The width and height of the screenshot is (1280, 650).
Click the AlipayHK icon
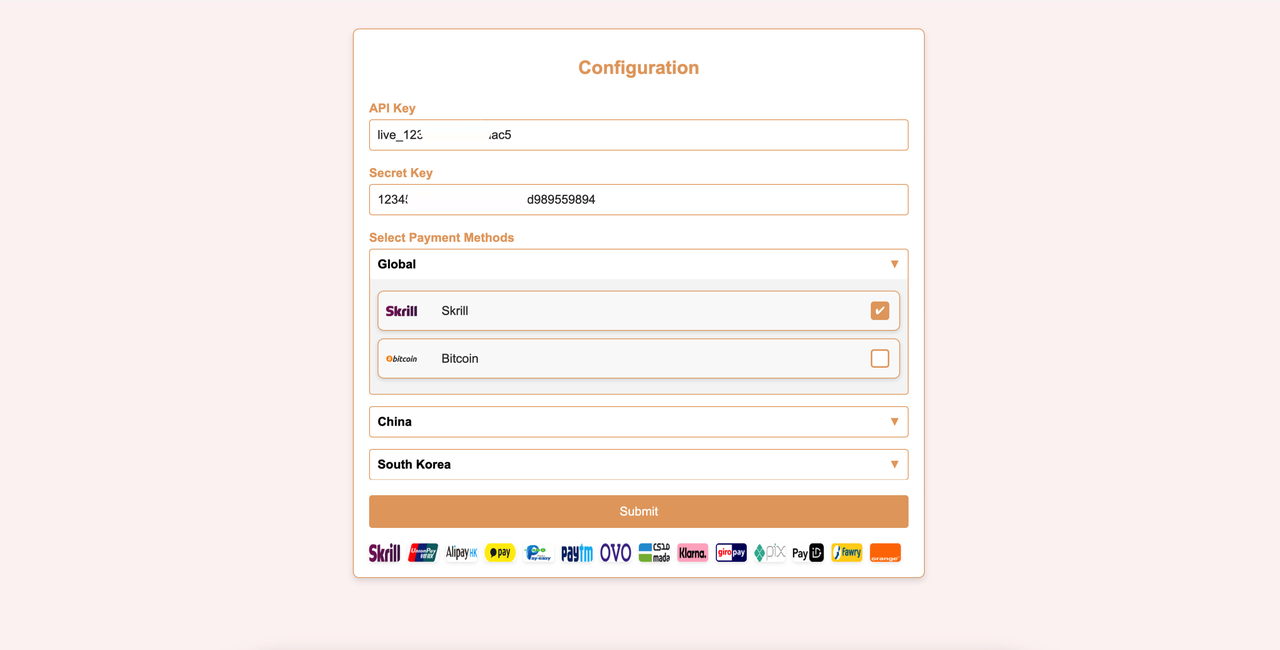tap(461, 552)
